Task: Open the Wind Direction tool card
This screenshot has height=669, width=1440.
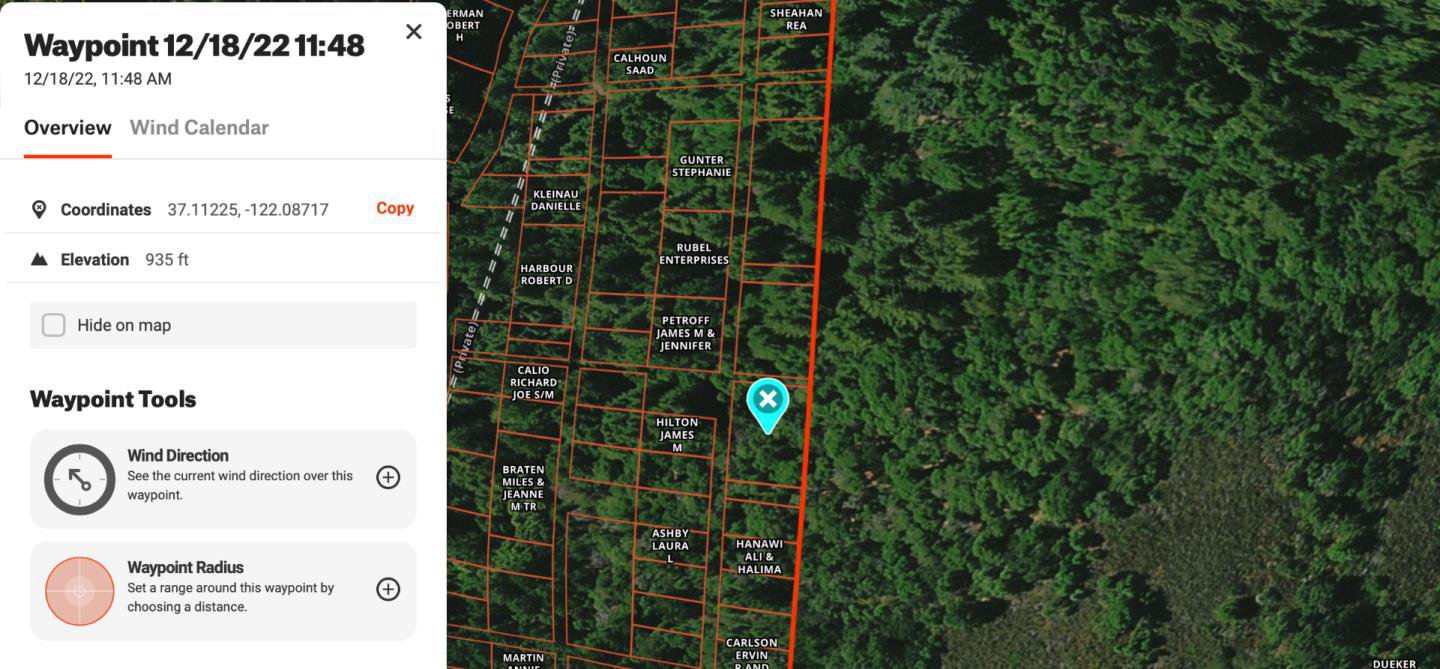Action: (223, 479)
